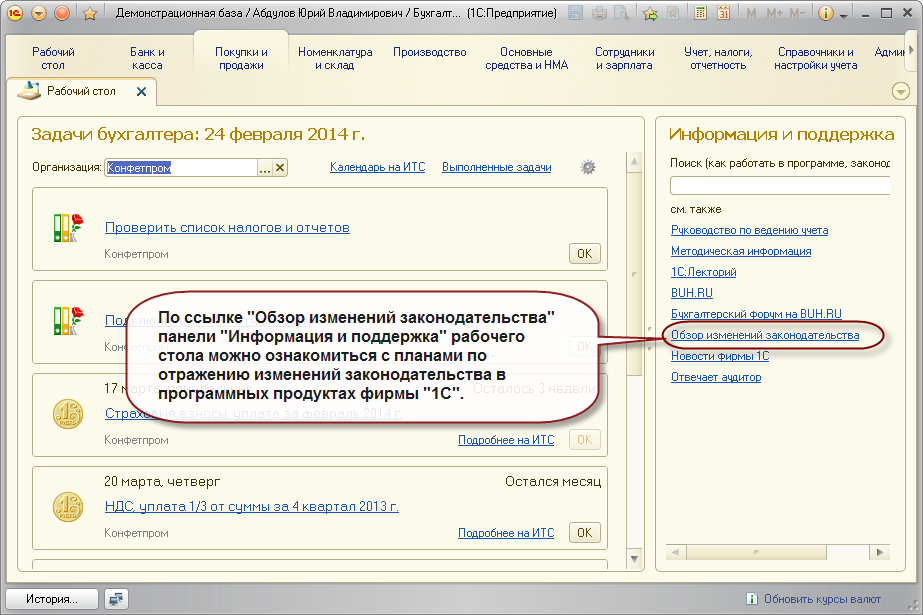Viewport: 923px width, 615px height.
Task: Open 1С:Лекторий link
Action: coord(703,272)
